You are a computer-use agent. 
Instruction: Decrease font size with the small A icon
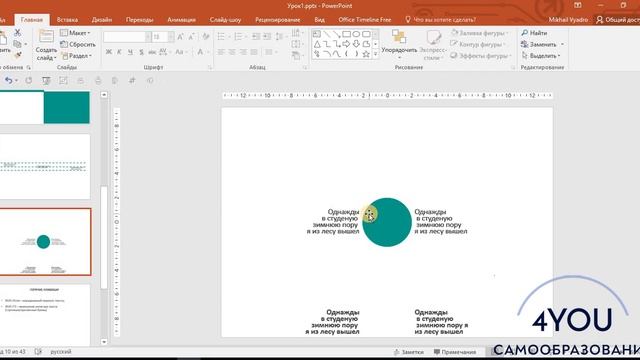(x=191, y=37)
